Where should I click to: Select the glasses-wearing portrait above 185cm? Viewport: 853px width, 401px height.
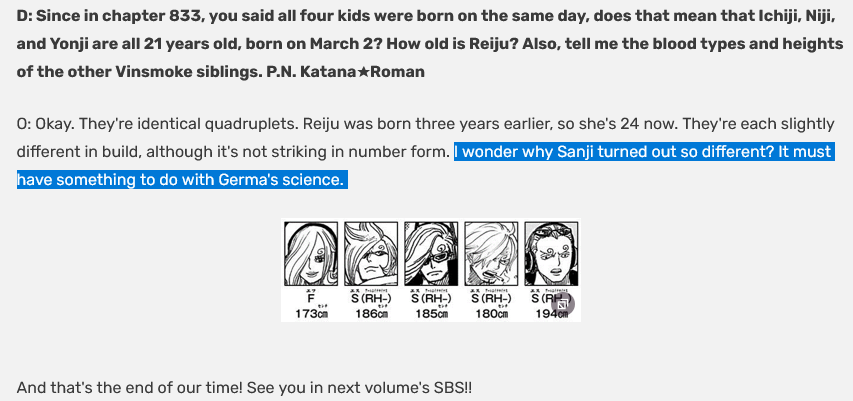click(x=431, y=253)
